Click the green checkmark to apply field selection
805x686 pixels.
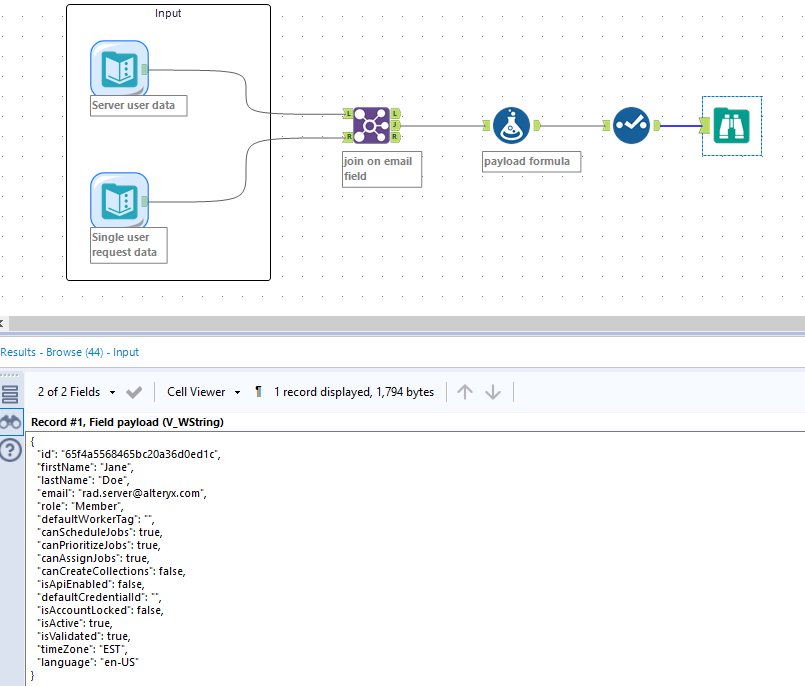coord(134,392)
